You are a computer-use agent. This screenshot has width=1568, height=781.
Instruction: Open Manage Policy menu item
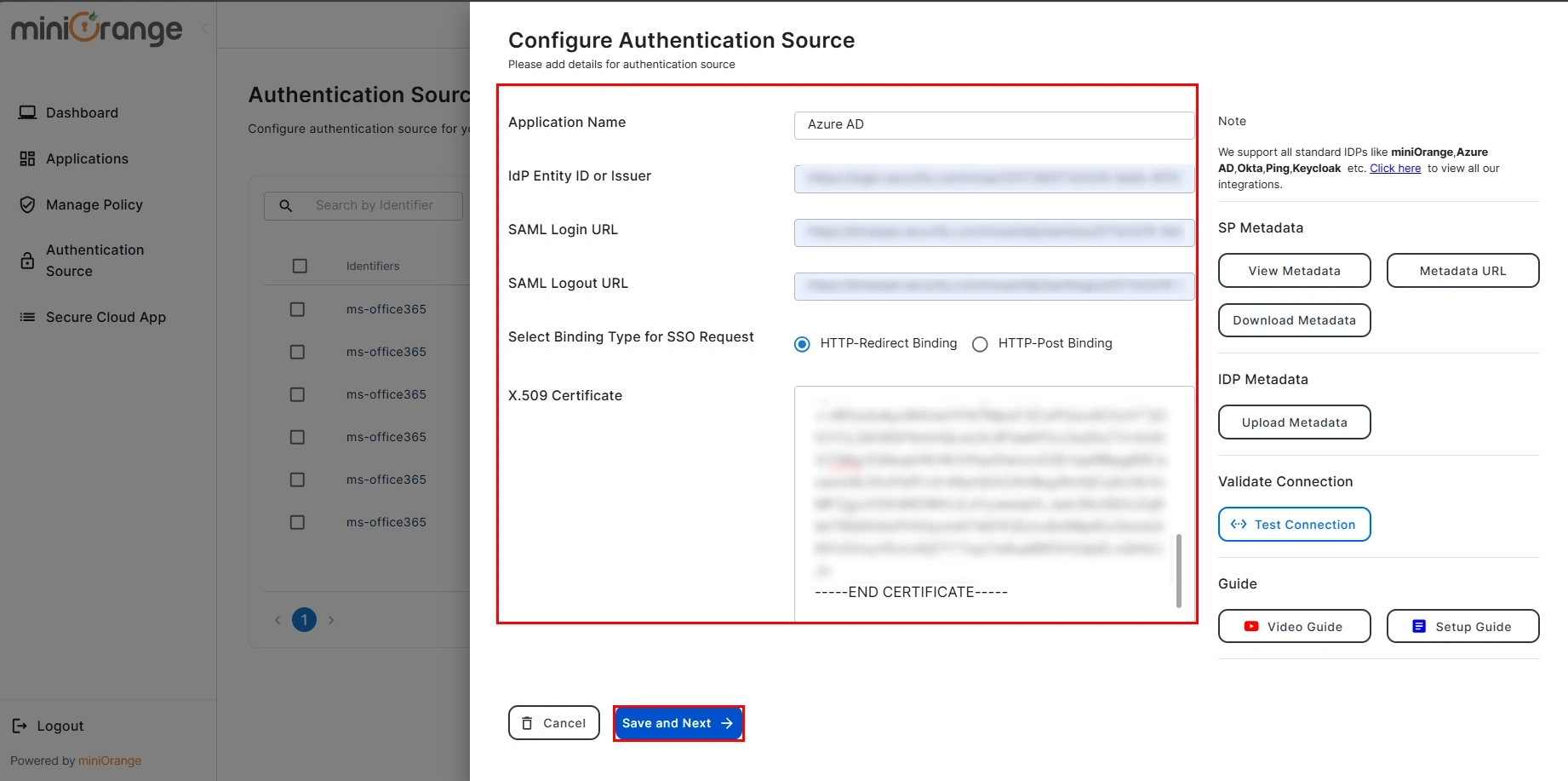[94, 204]
